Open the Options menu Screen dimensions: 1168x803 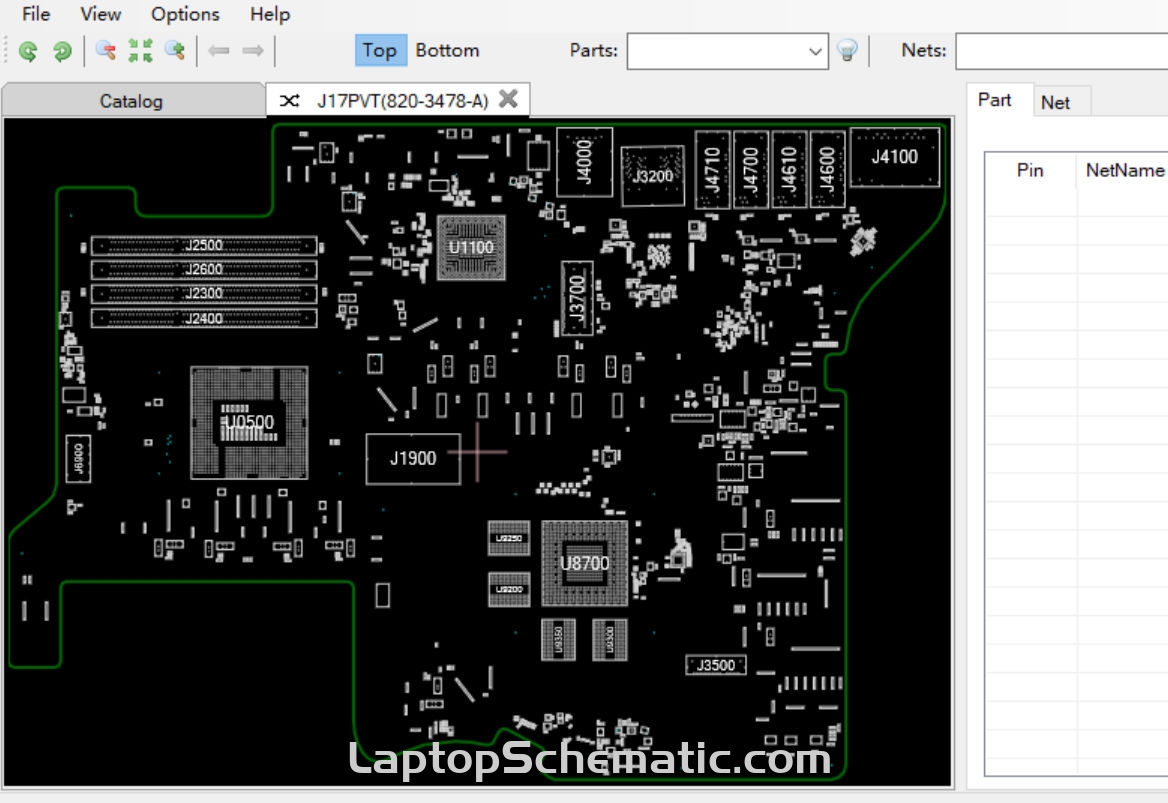tap(185, 14)
